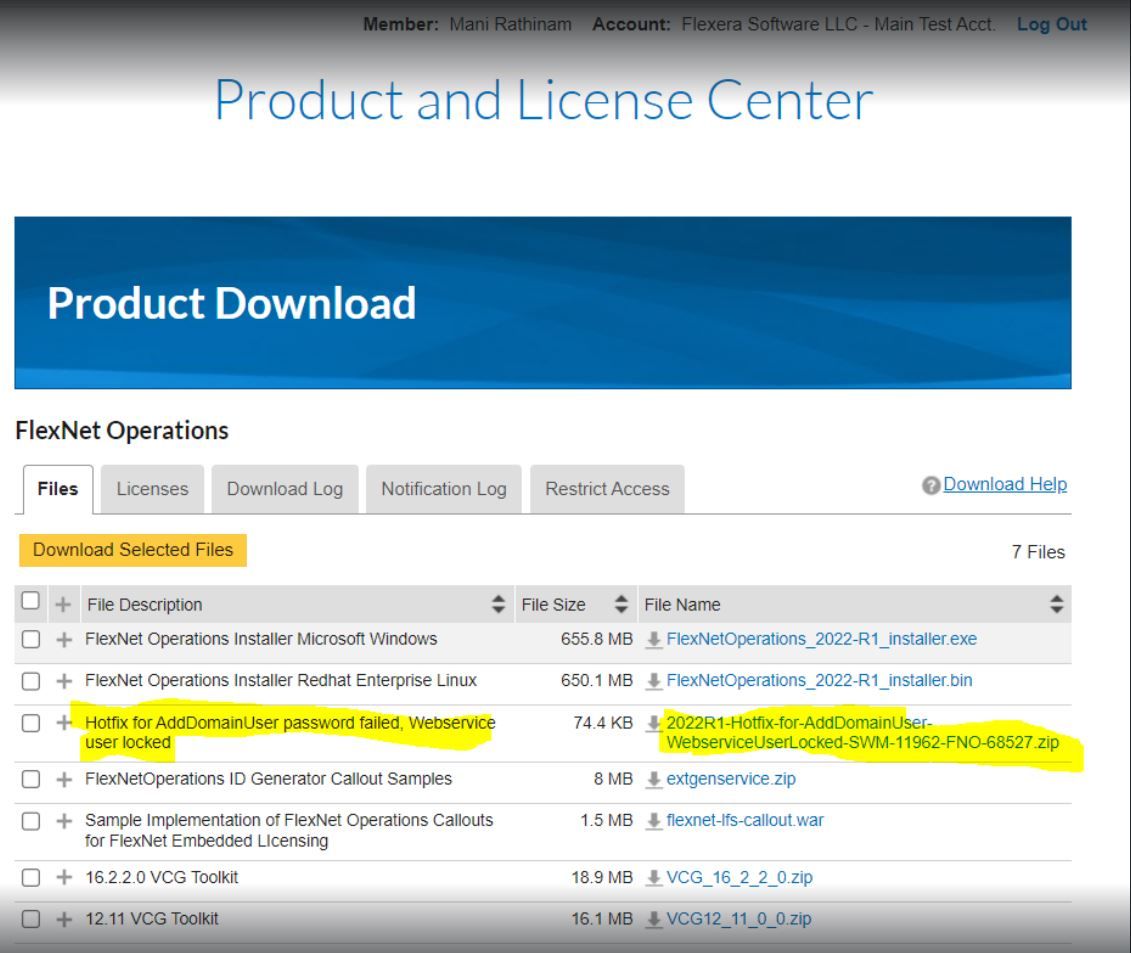
Task: Click the Log Out link
Action: click(x=1051, y=24)
